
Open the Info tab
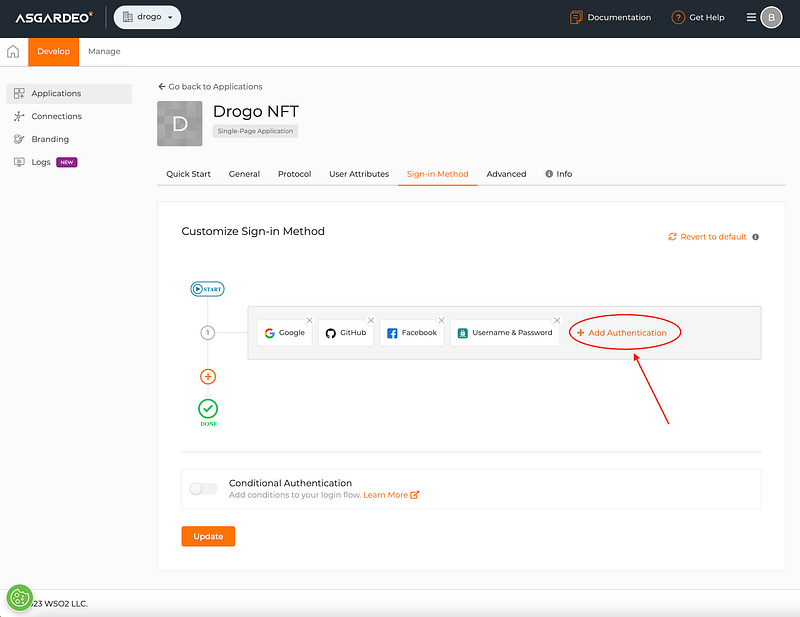pyautogui.click(x=559, y=174)
